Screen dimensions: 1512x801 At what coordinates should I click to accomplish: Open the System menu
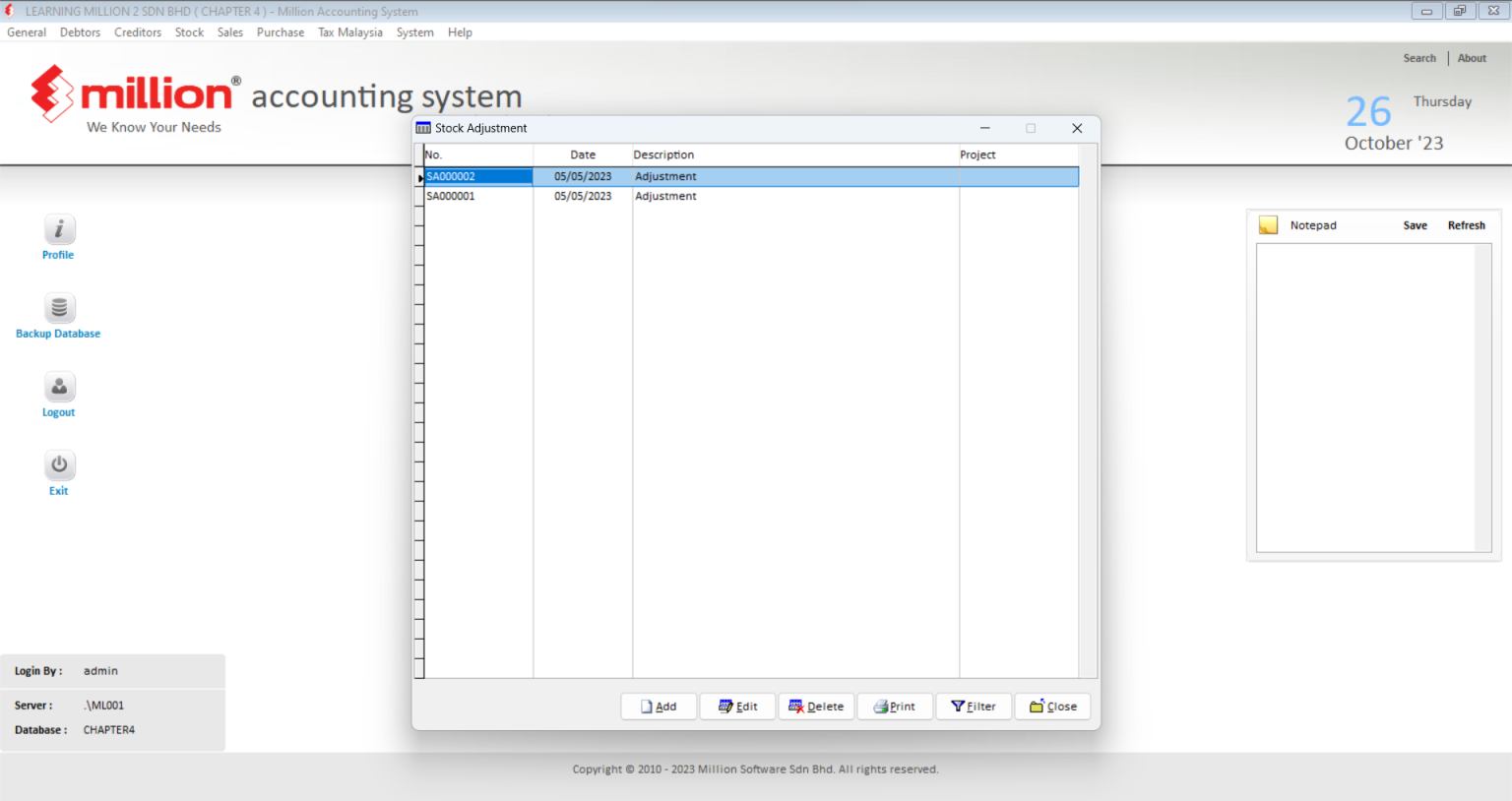pos(415,32)
